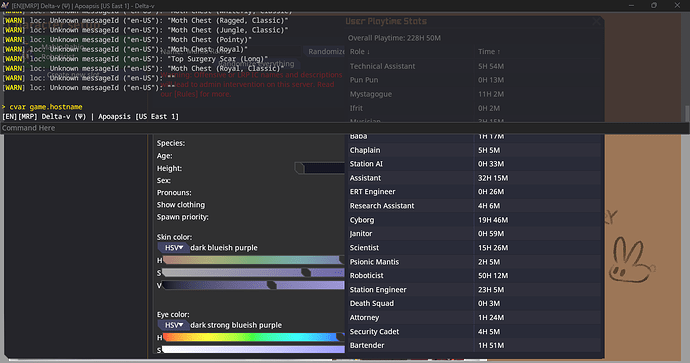Click the dark blueish purple skin color name
690x363 pixels.
click(224, 248)
